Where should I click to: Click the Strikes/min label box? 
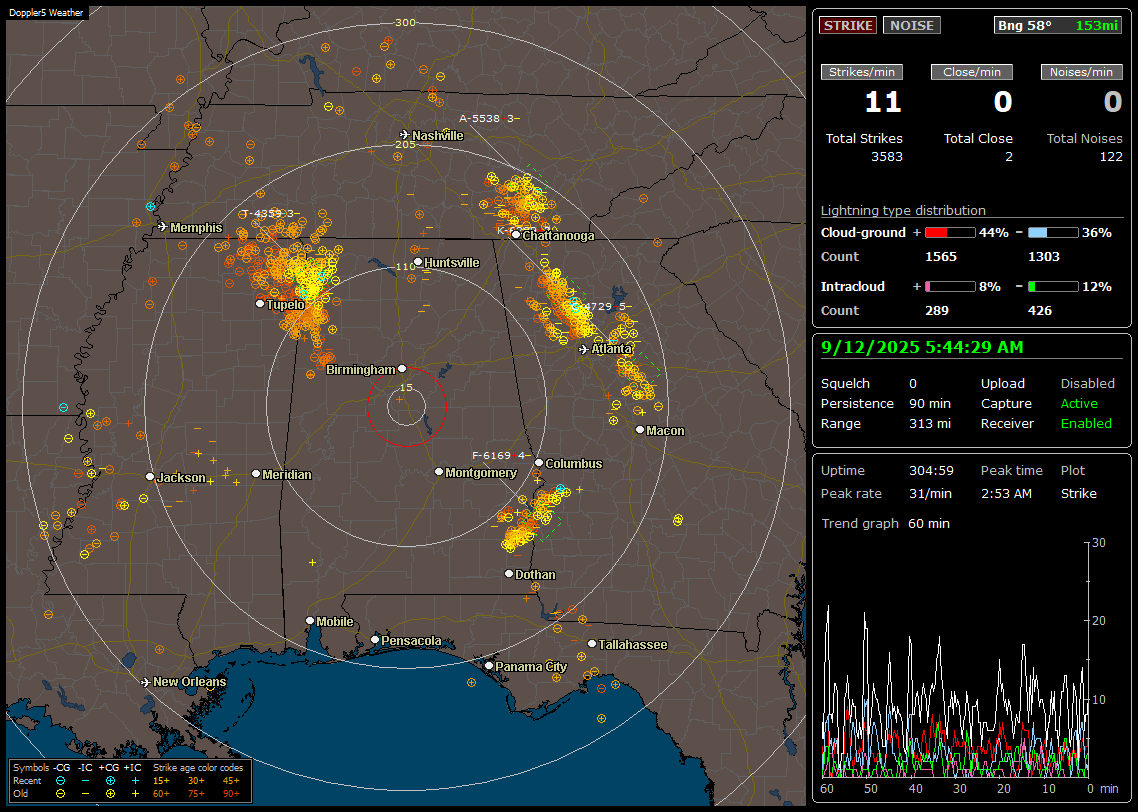point(861,72)
